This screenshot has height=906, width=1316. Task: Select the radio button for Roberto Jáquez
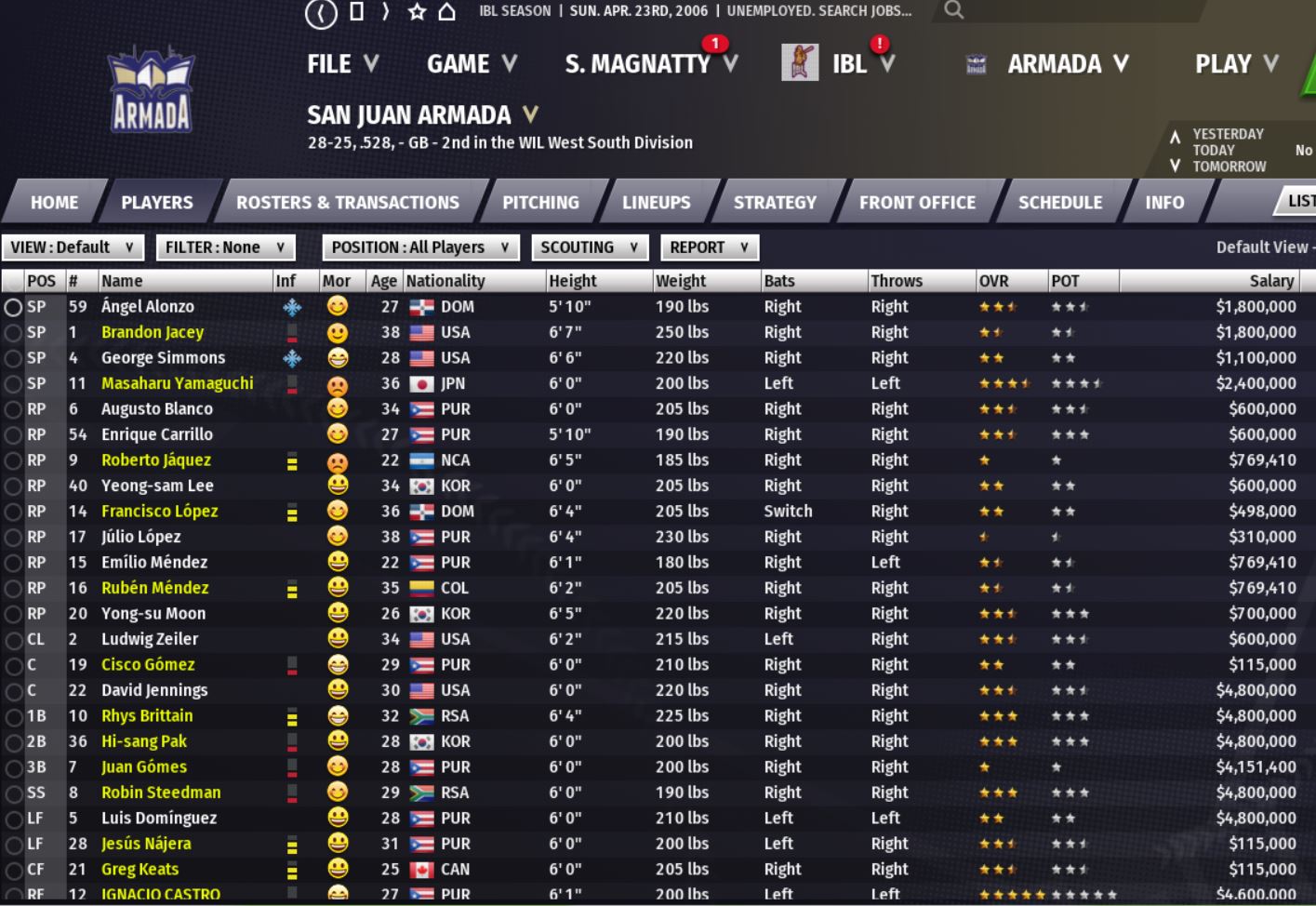[x=13, y=460]
